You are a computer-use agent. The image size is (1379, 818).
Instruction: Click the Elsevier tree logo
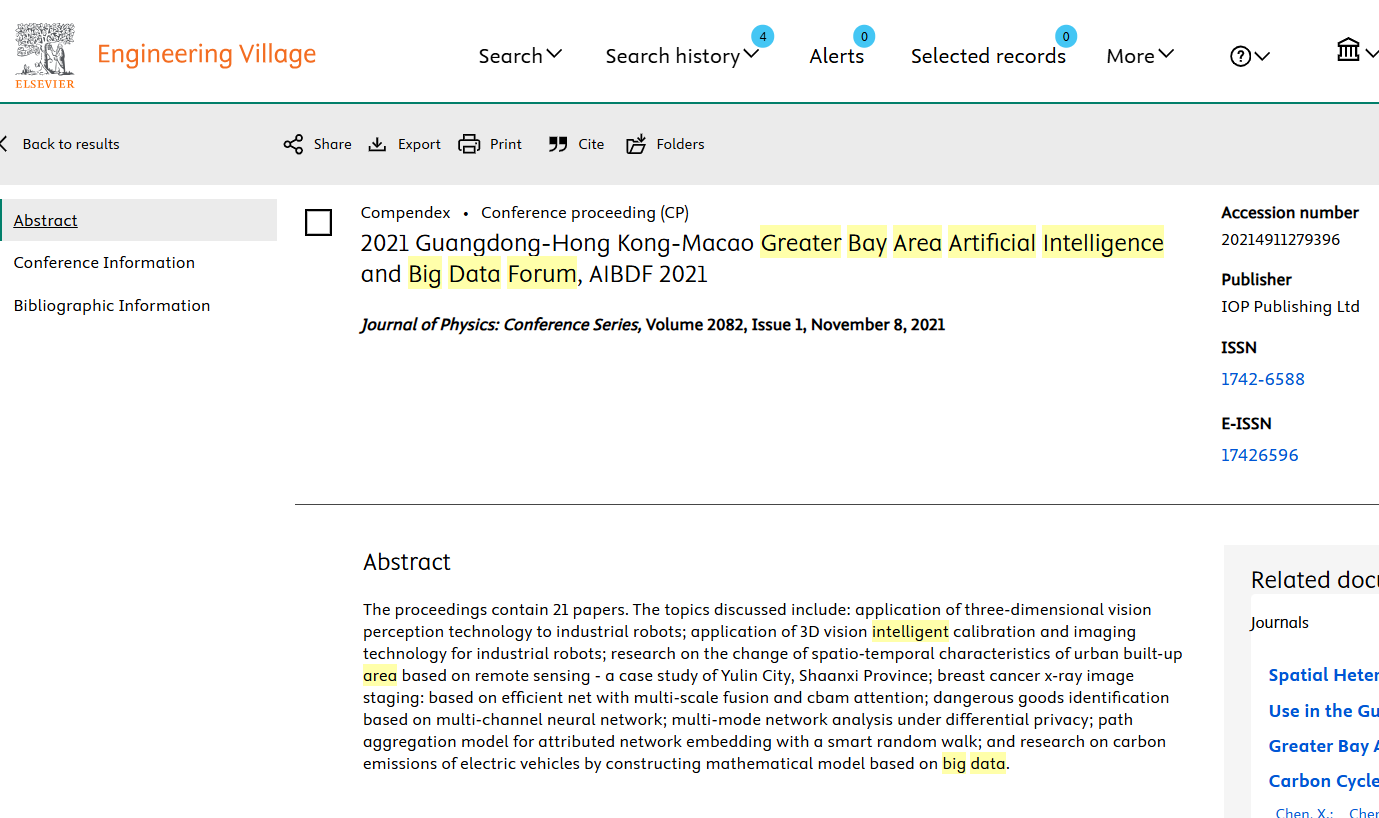coord(45,55)
